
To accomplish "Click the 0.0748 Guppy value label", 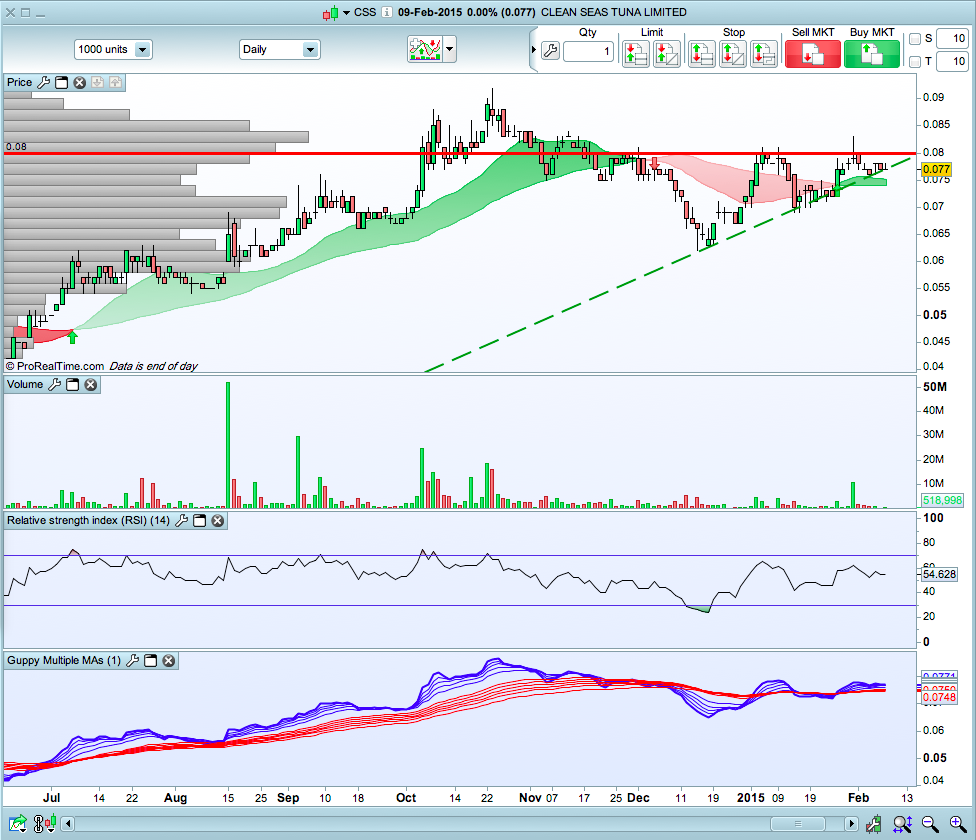I will tap(939, 698).
